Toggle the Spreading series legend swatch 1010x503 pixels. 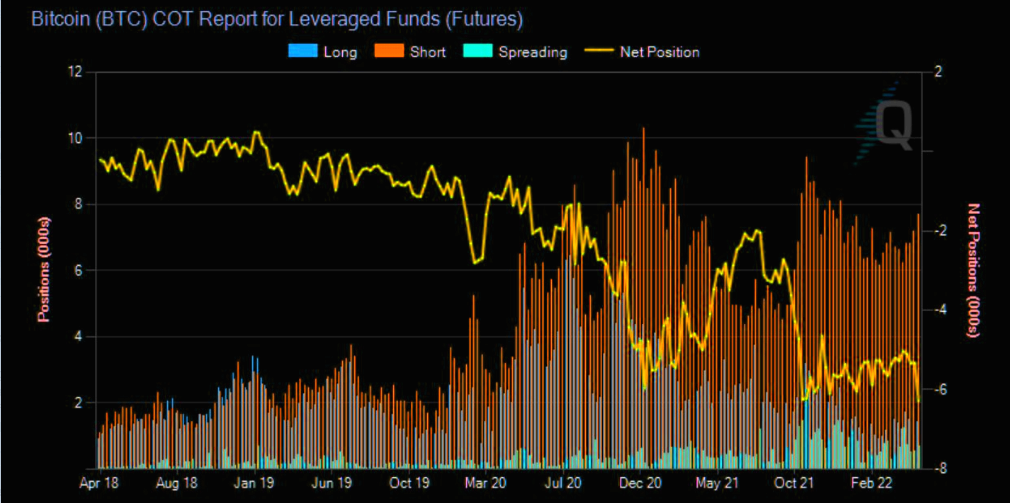pos(477,52)
